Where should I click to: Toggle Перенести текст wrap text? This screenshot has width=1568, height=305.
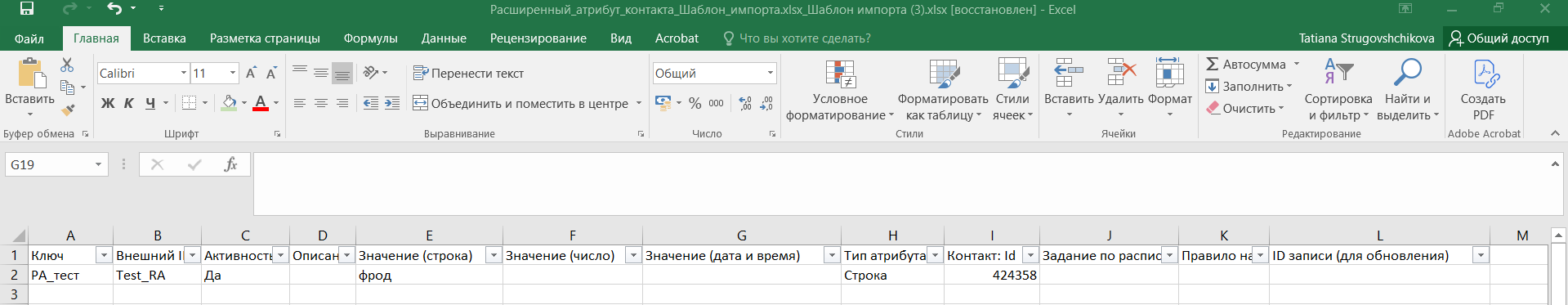pyautogui.click(x=468, y=73)
